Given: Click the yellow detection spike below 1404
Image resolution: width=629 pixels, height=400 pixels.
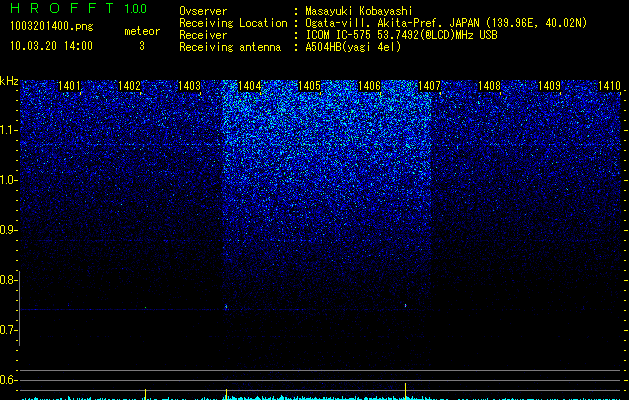Looking at the screenshot, I should click(226, 394).
